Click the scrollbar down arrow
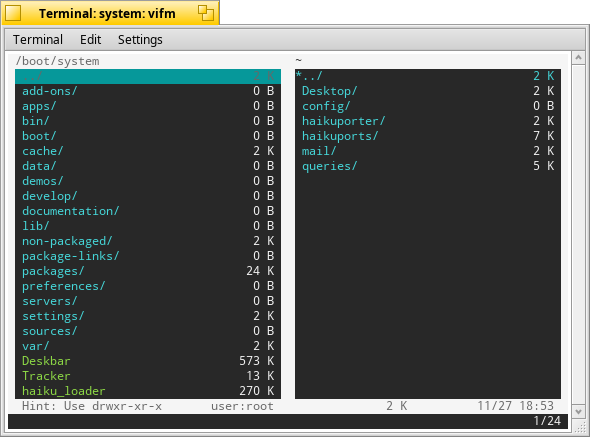This screenshot has width=590, height=437. point(579,411)
